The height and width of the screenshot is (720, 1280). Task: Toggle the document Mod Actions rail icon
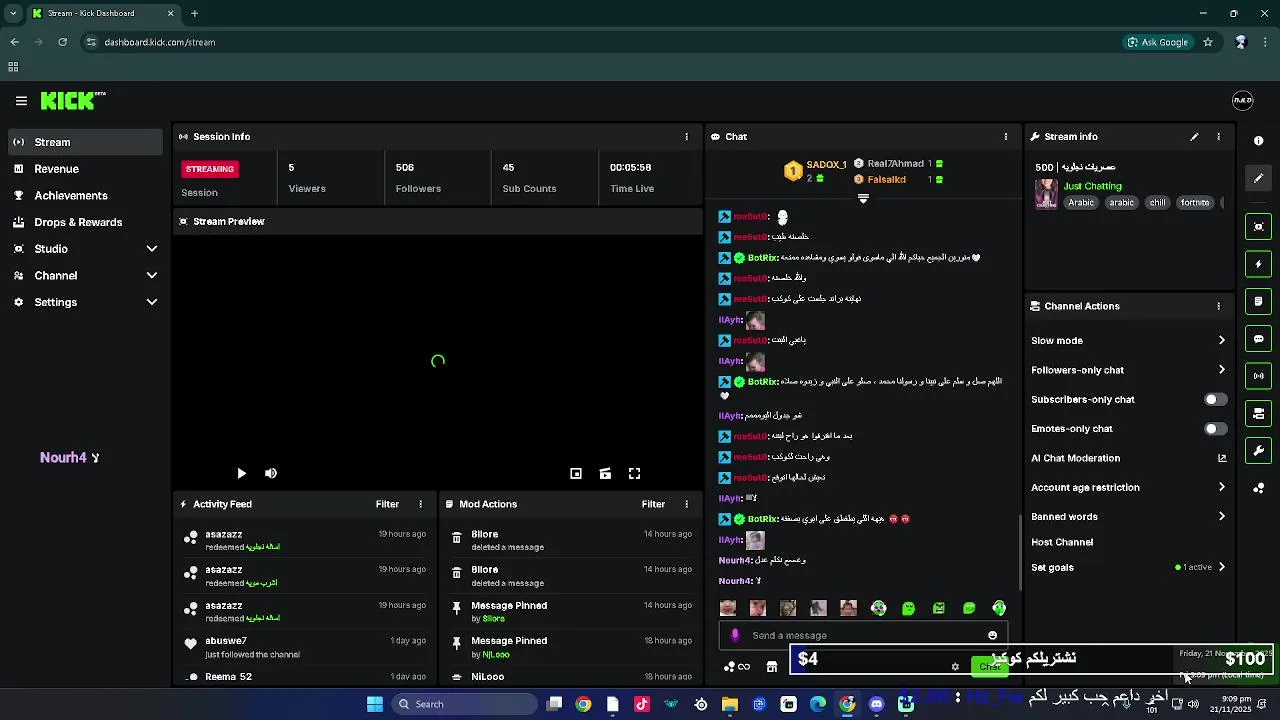point(1258,301)
